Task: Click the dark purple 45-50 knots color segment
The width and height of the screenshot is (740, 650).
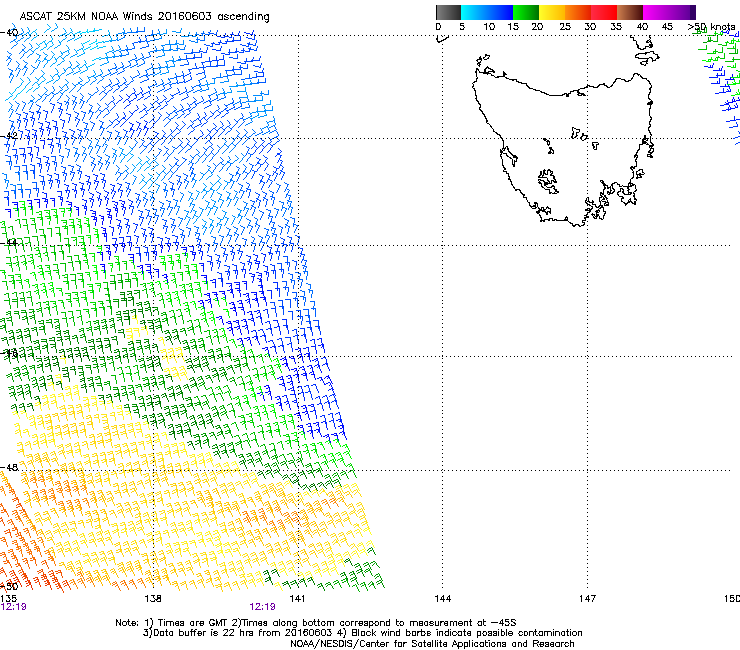Action: [682, 12]
